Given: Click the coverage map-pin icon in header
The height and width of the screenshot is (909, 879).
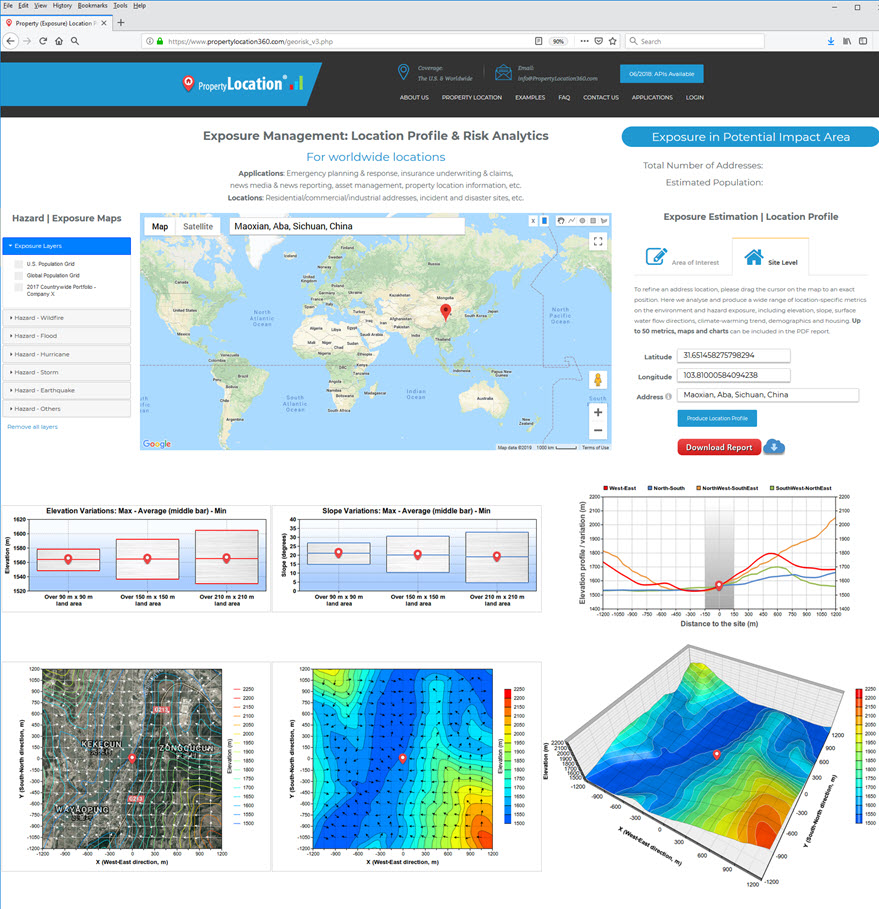Looking at the screenshot, I should point(404,72).
